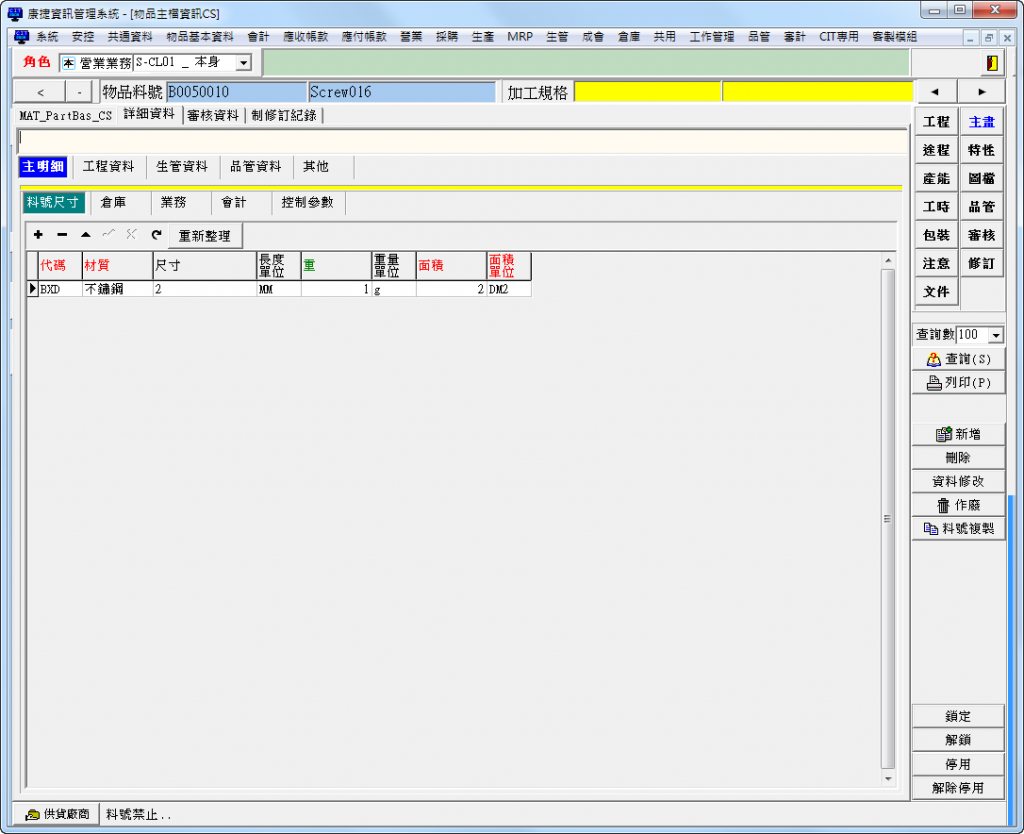Open the 物品基本資料 menu
This screenshot has height=834, width=1024.
point(199,37)
